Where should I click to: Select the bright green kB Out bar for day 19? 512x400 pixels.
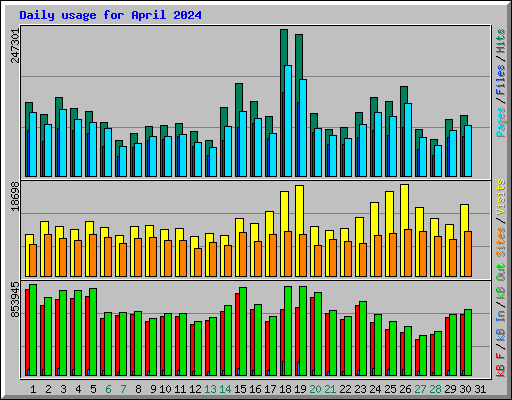pos(303,331)
